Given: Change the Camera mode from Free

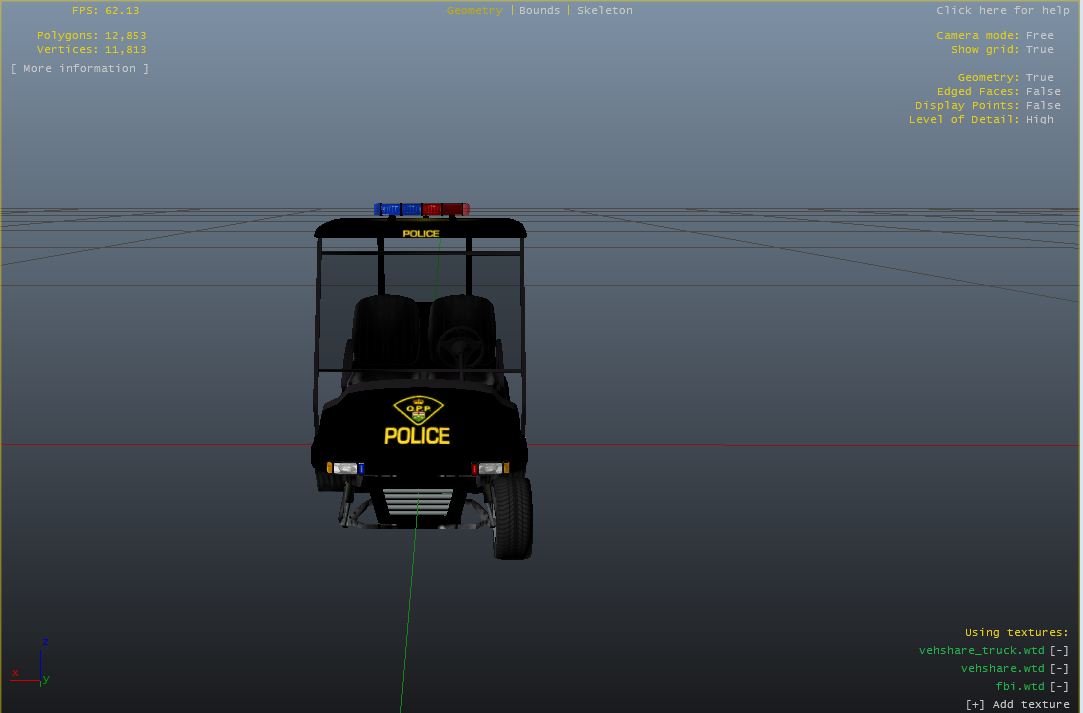Looking at the screenshot, I should tap(1039, 35).
